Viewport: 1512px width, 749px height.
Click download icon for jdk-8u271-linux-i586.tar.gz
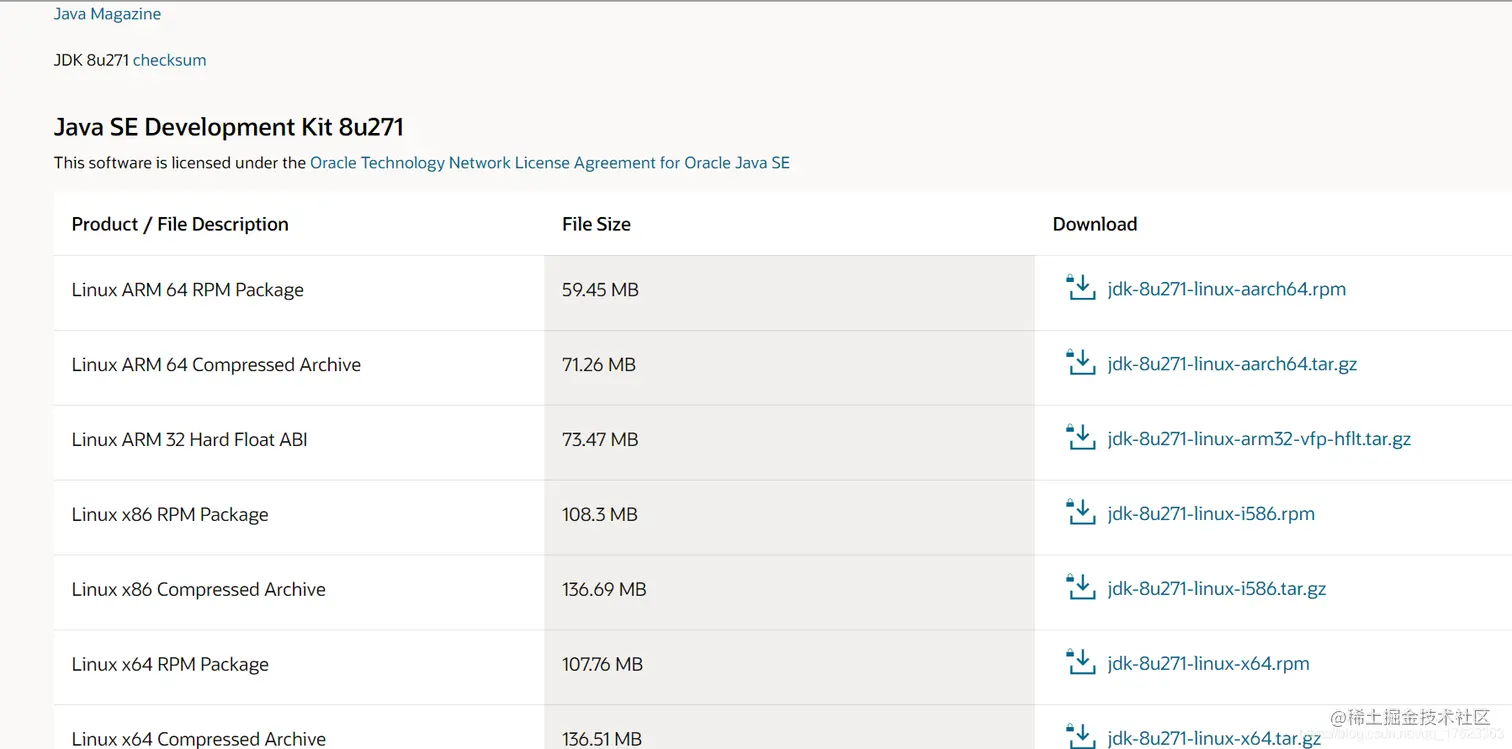tap(1081, 588)
